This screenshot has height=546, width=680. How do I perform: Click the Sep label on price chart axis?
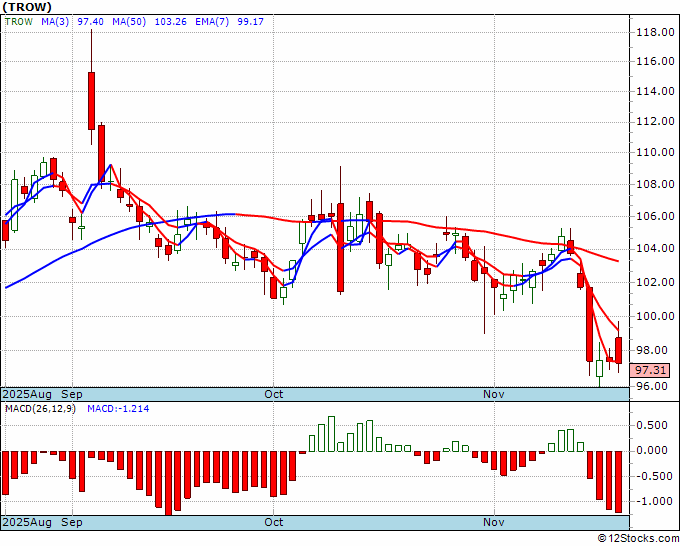[x=72, y=394]
